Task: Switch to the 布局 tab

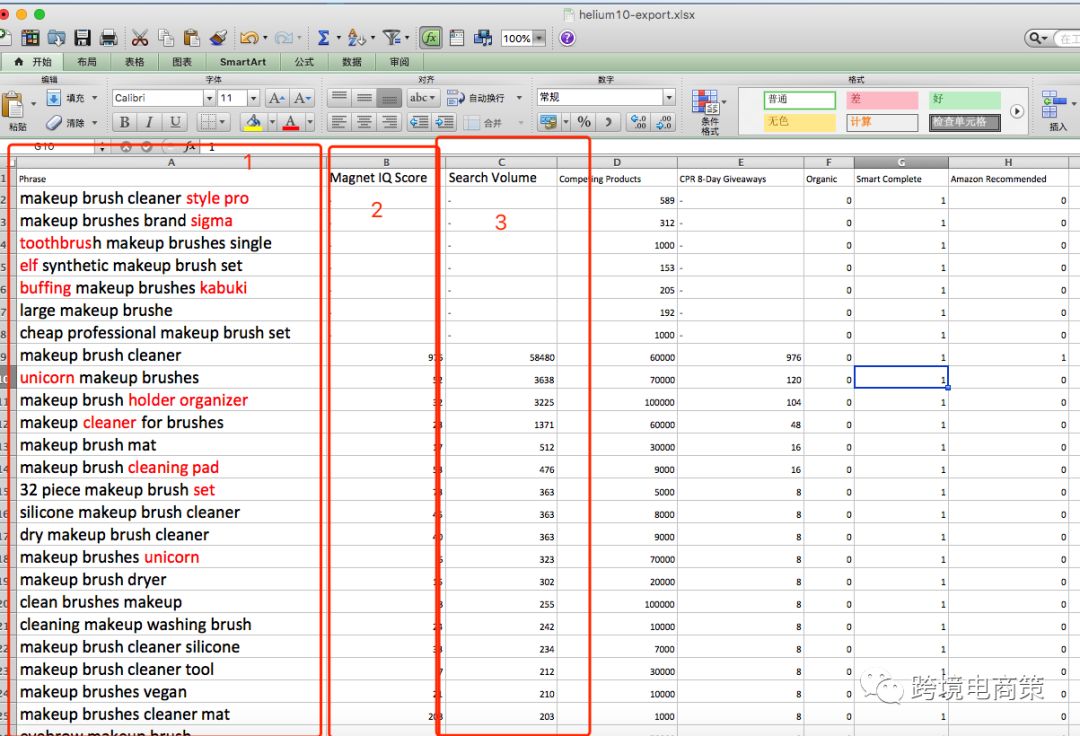Action: click(87, 62)
